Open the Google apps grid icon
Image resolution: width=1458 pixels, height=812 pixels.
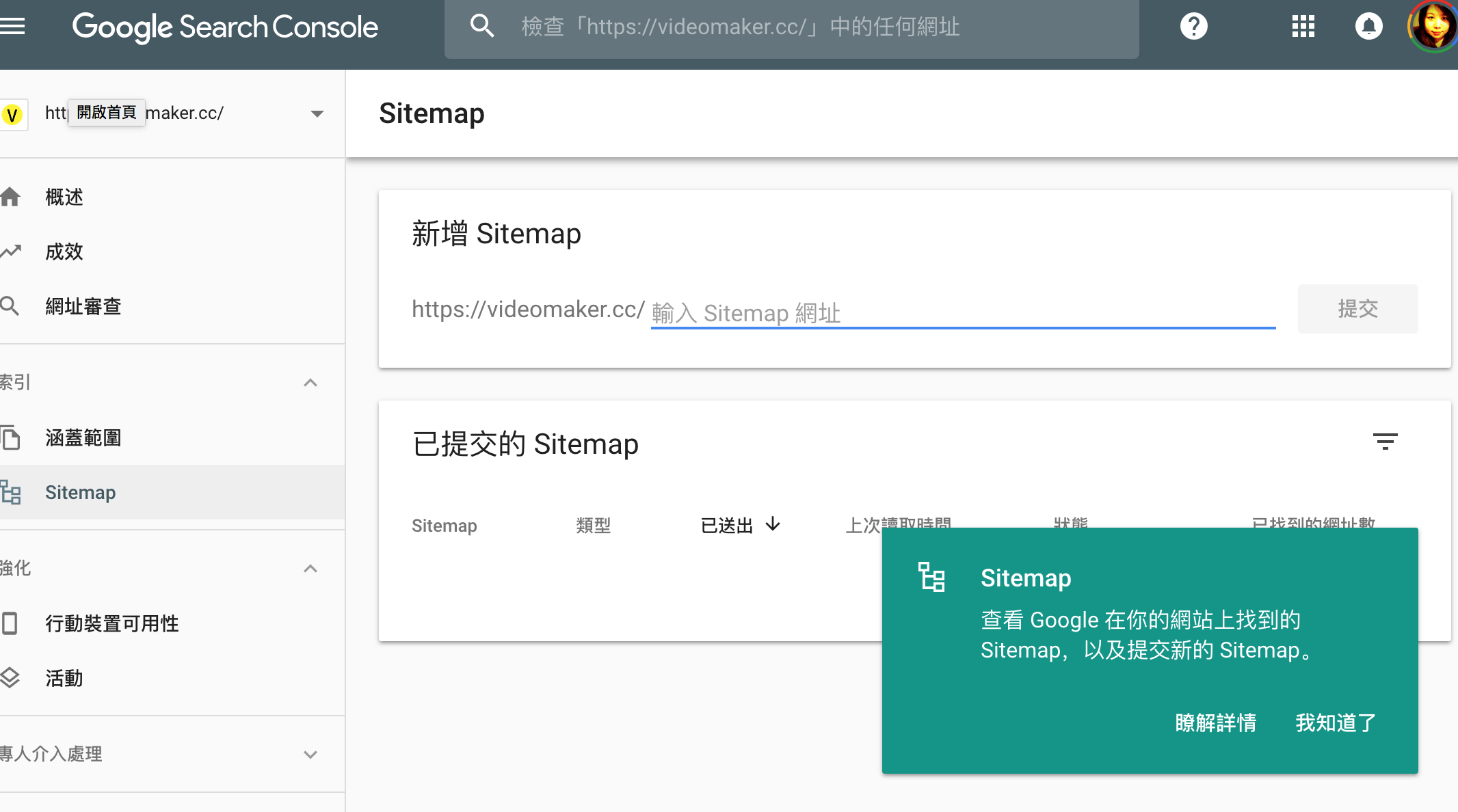pyautogui.click(x=1303, y=27)
